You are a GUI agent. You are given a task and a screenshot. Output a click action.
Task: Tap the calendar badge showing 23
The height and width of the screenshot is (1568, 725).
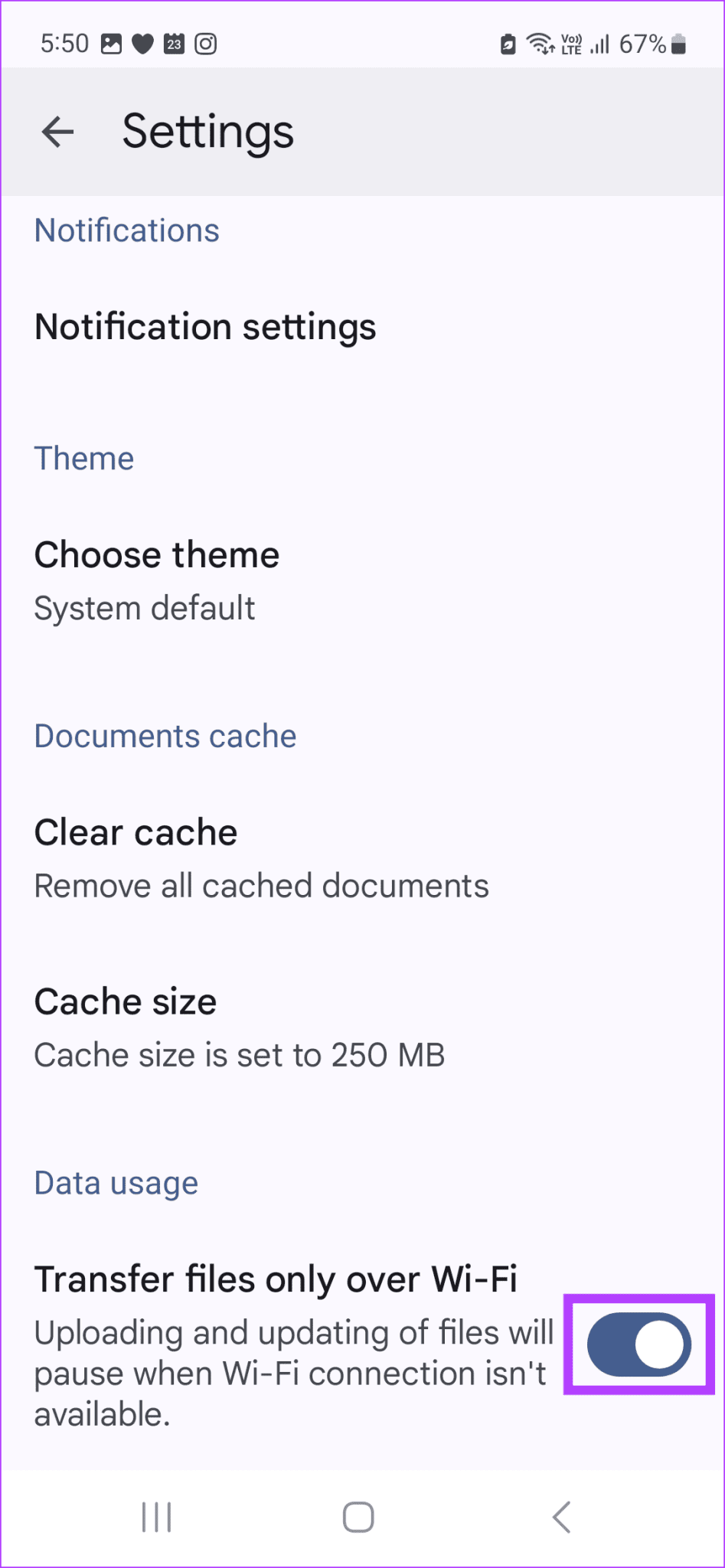coord(174,44)
